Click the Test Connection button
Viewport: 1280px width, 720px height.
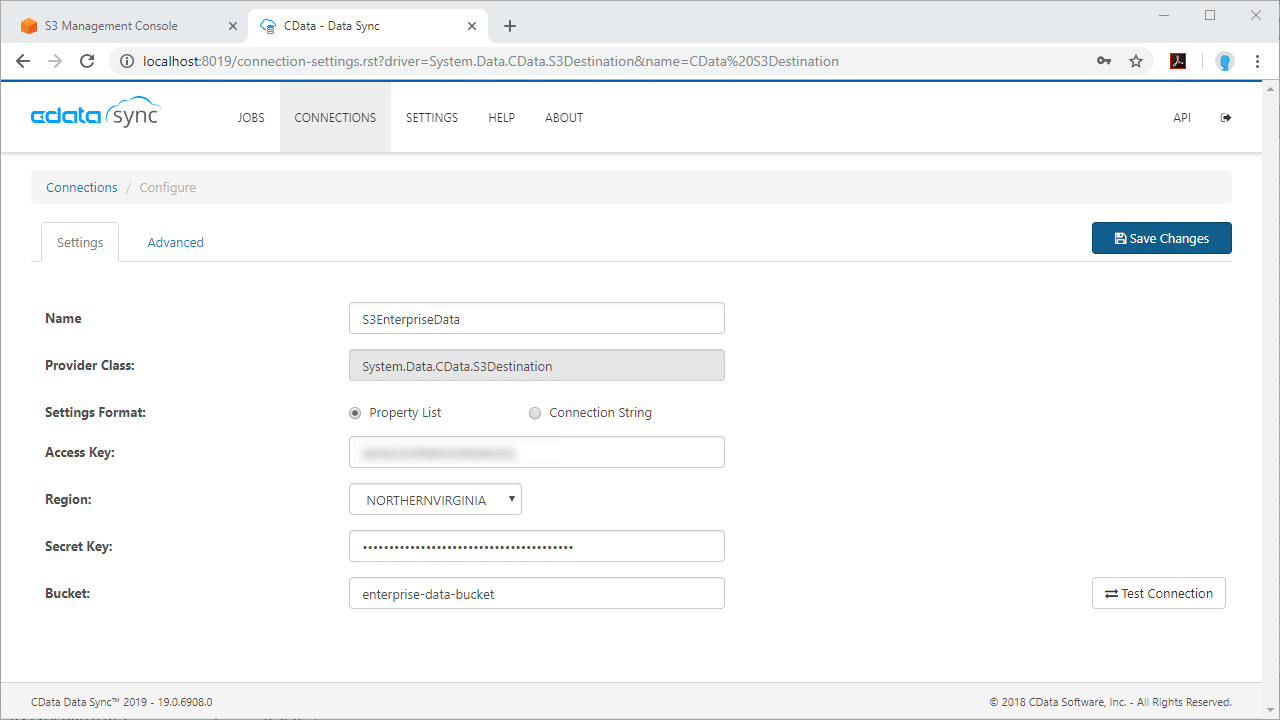(1158, 593)
